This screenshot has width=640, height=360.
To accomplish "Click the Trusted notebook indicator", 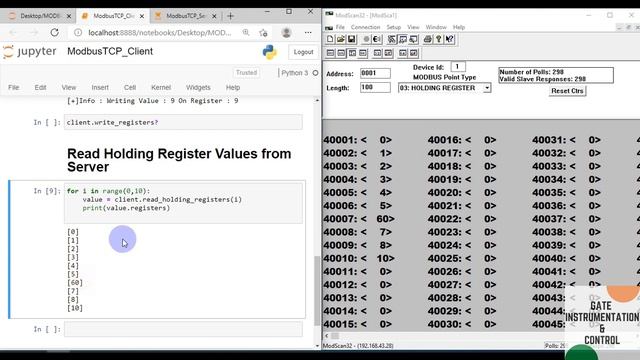I will click(x=246, y=73).
